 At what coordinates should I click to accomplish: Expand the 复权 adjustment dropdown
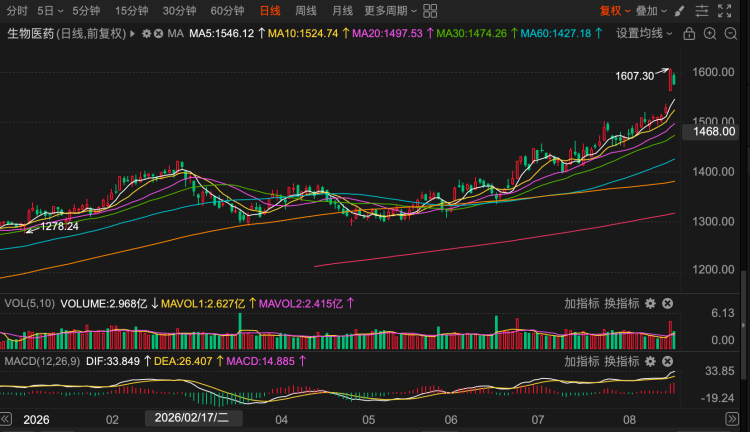615,11
